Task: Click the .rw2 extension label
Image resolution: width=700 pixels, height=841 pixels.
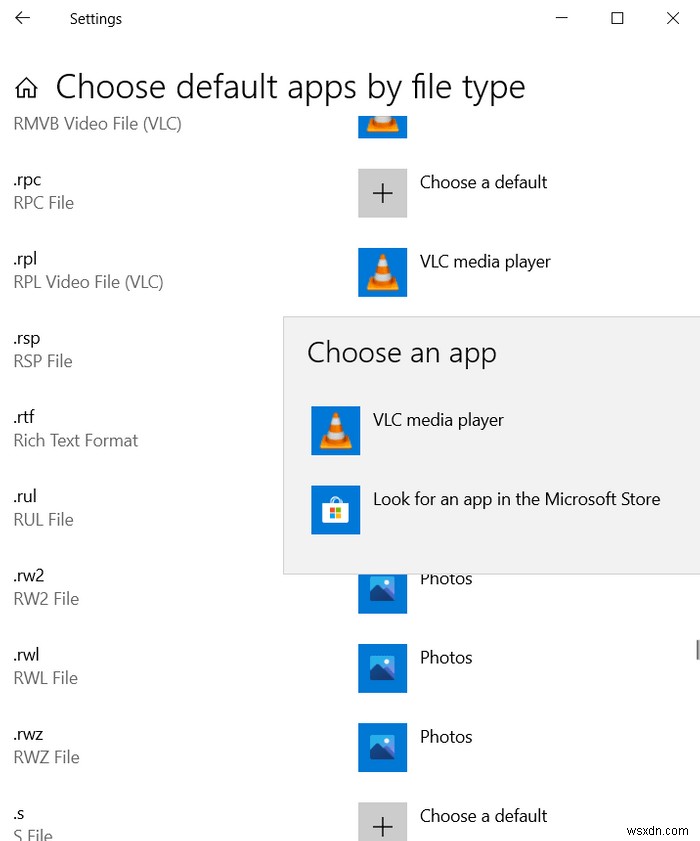Action: 28,576
